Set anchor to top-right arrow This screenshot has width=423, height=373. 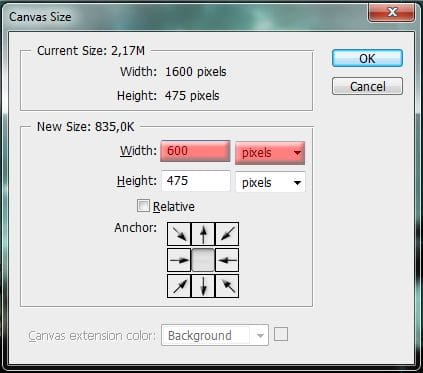(227, 234)
